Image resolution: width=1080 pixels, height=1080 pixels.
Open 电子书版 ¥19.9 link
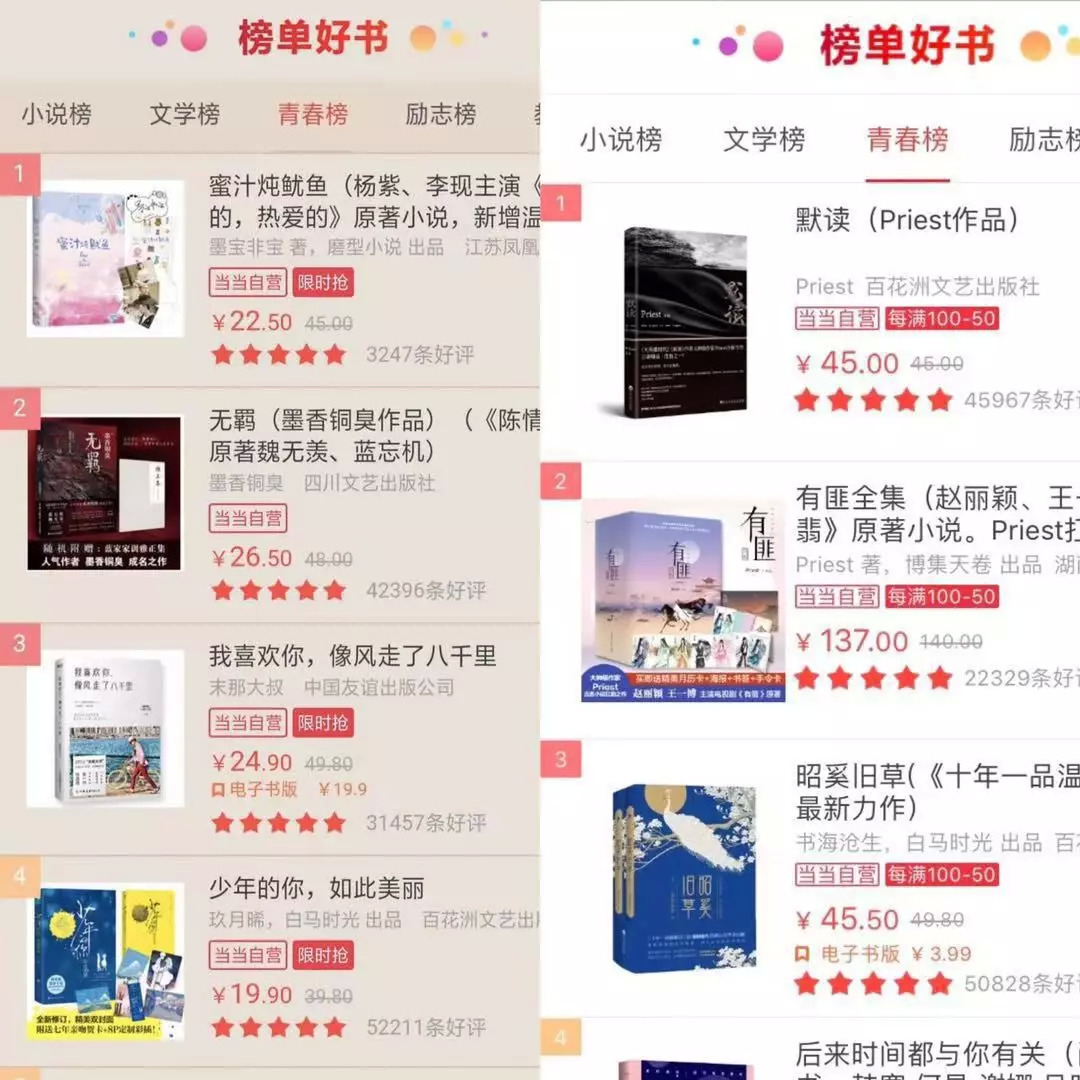[x=289, y=789]
